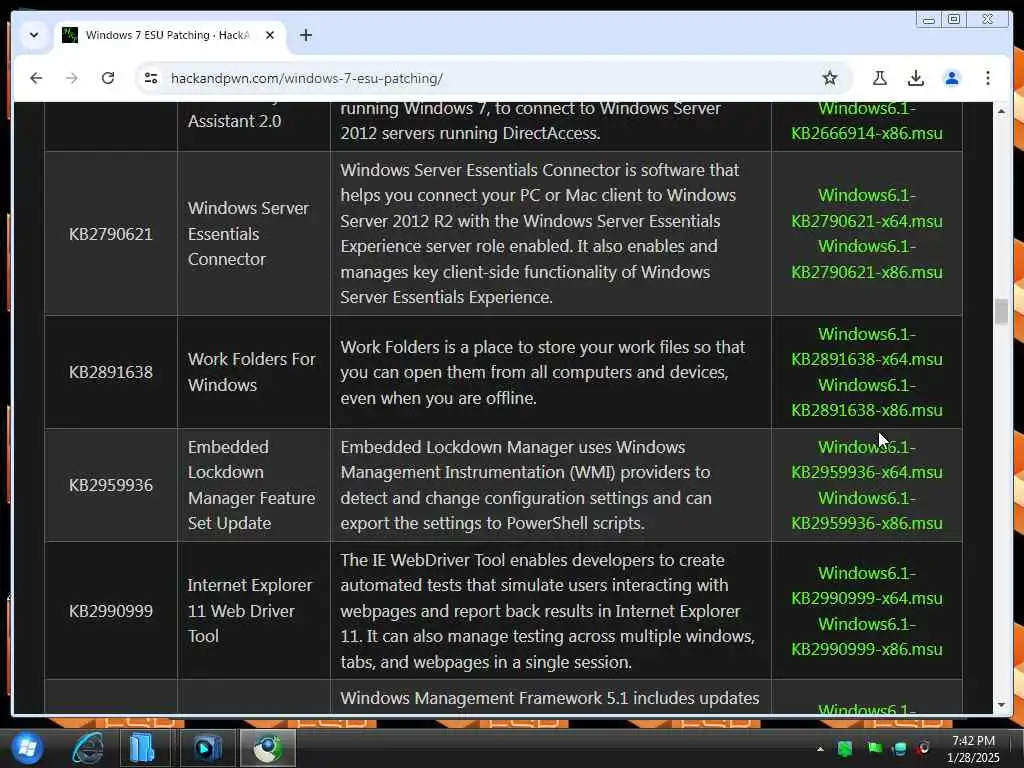Open Windows Media Player from taskbar
Viewport: 1024px width, 768px height.
tap(206, 748)
